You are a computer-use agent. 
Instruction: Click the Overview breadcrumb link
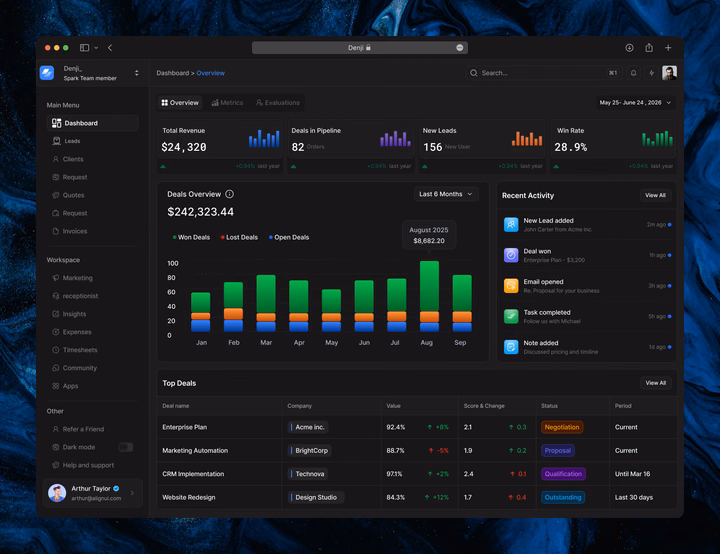[x=210, y=73]
